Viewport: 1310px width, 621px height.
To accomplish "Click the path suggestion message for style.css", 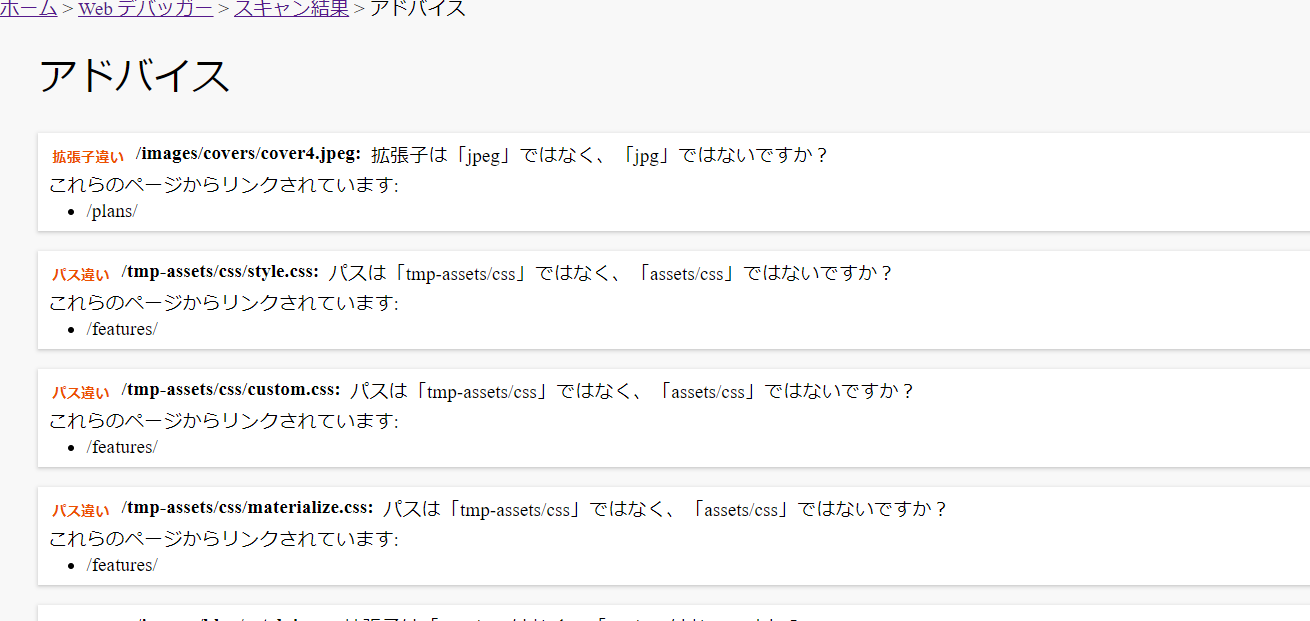I will (x=610, y=274).
